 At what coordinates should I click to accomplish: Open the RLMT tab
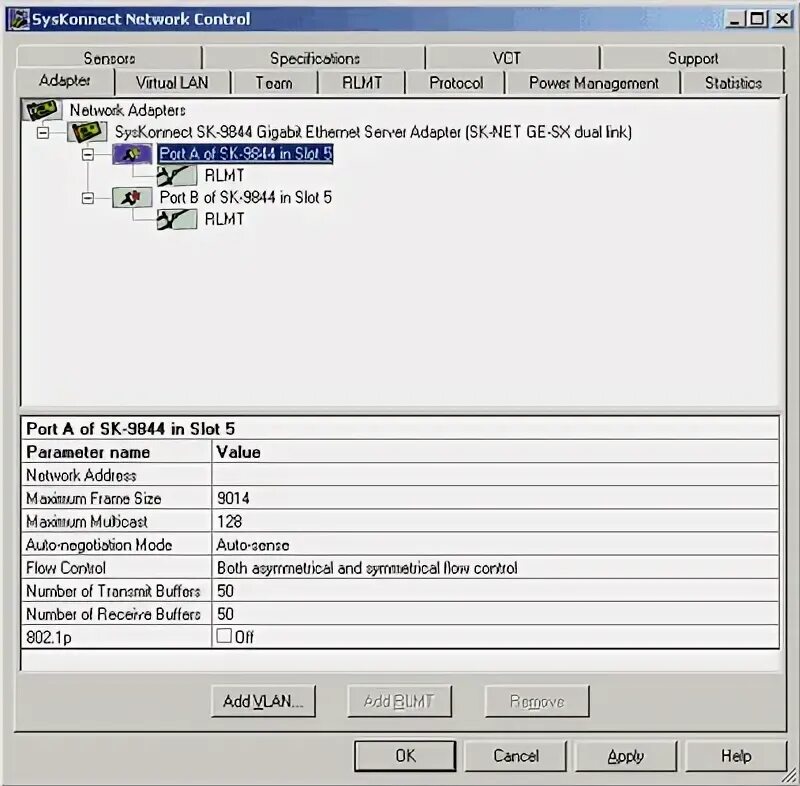tap(362, 83)
